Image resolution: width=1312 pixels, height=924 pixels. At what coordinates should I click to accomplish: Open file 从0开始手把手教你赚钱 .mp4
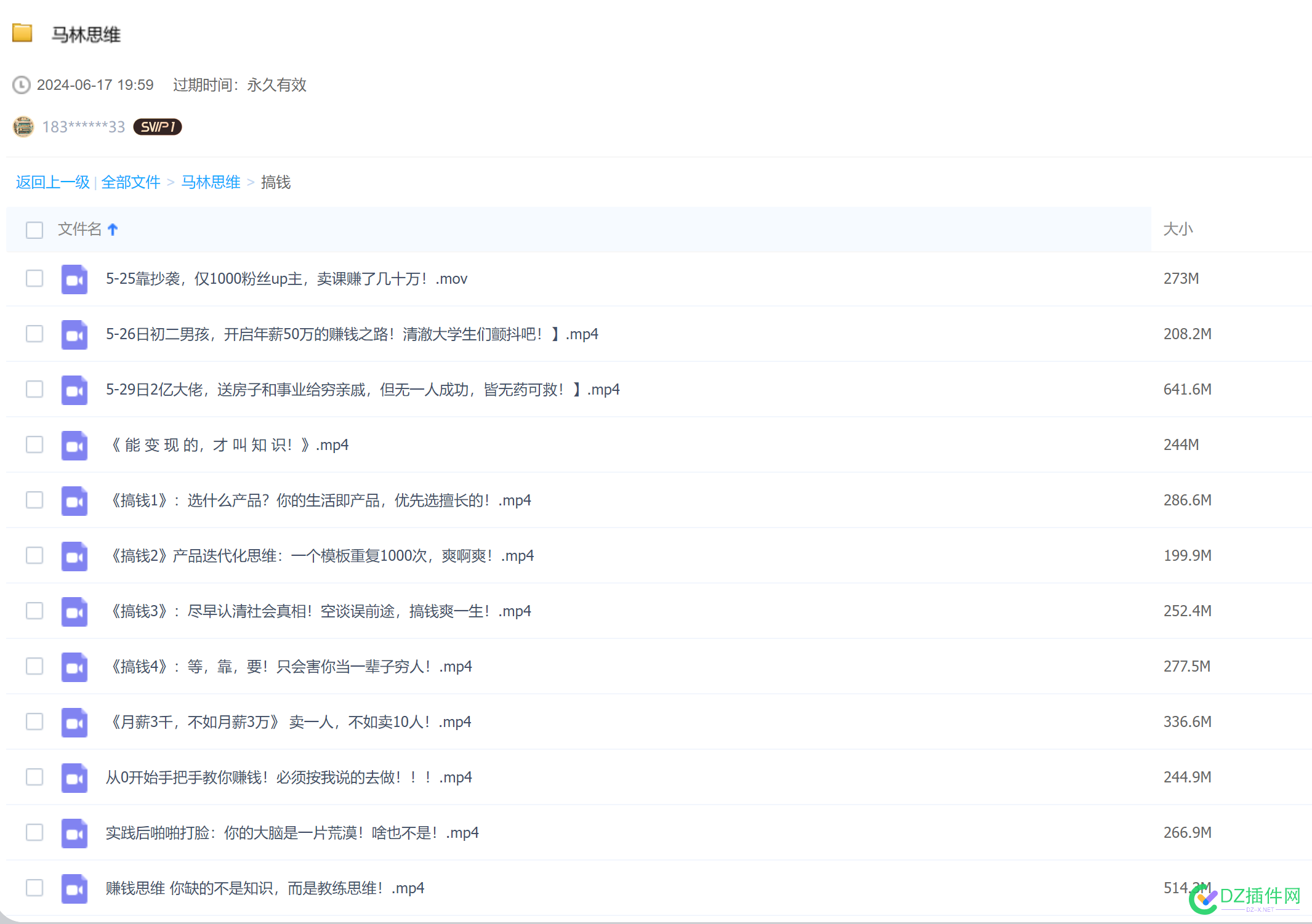(289, 777)
